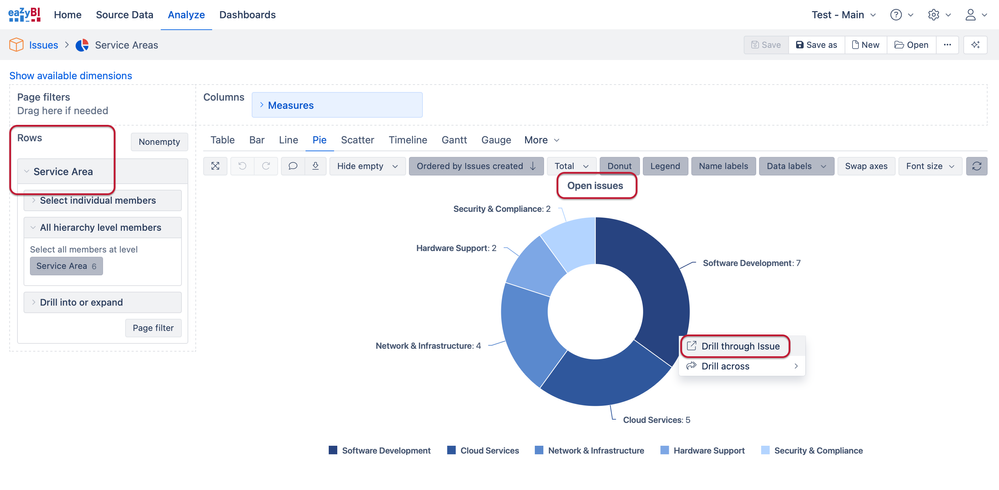Click the redo arrow icon

266,166
